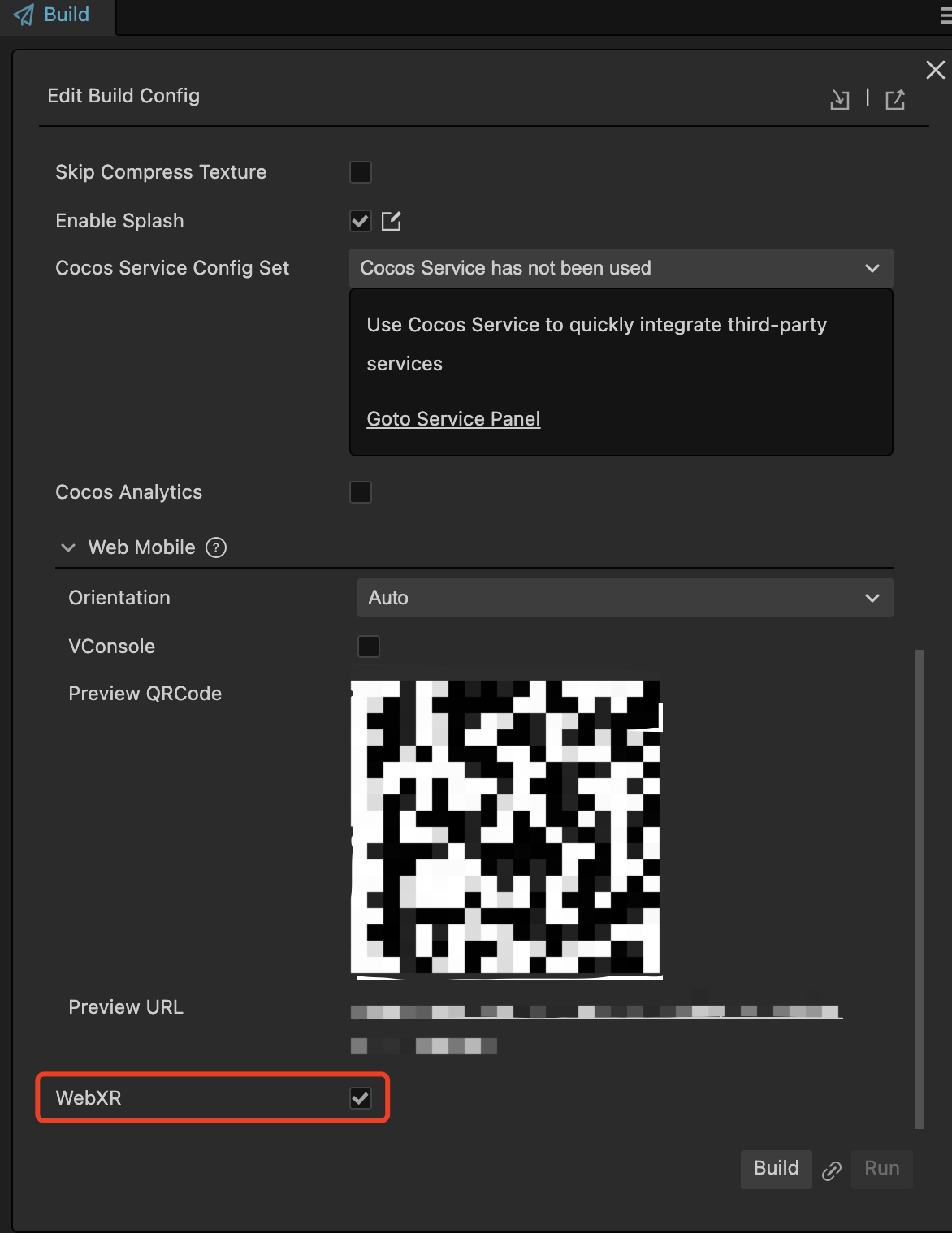Collapse the Web Mobile section
The height and width of the screenshot is (1233, 952).
(x=68, y=547)
